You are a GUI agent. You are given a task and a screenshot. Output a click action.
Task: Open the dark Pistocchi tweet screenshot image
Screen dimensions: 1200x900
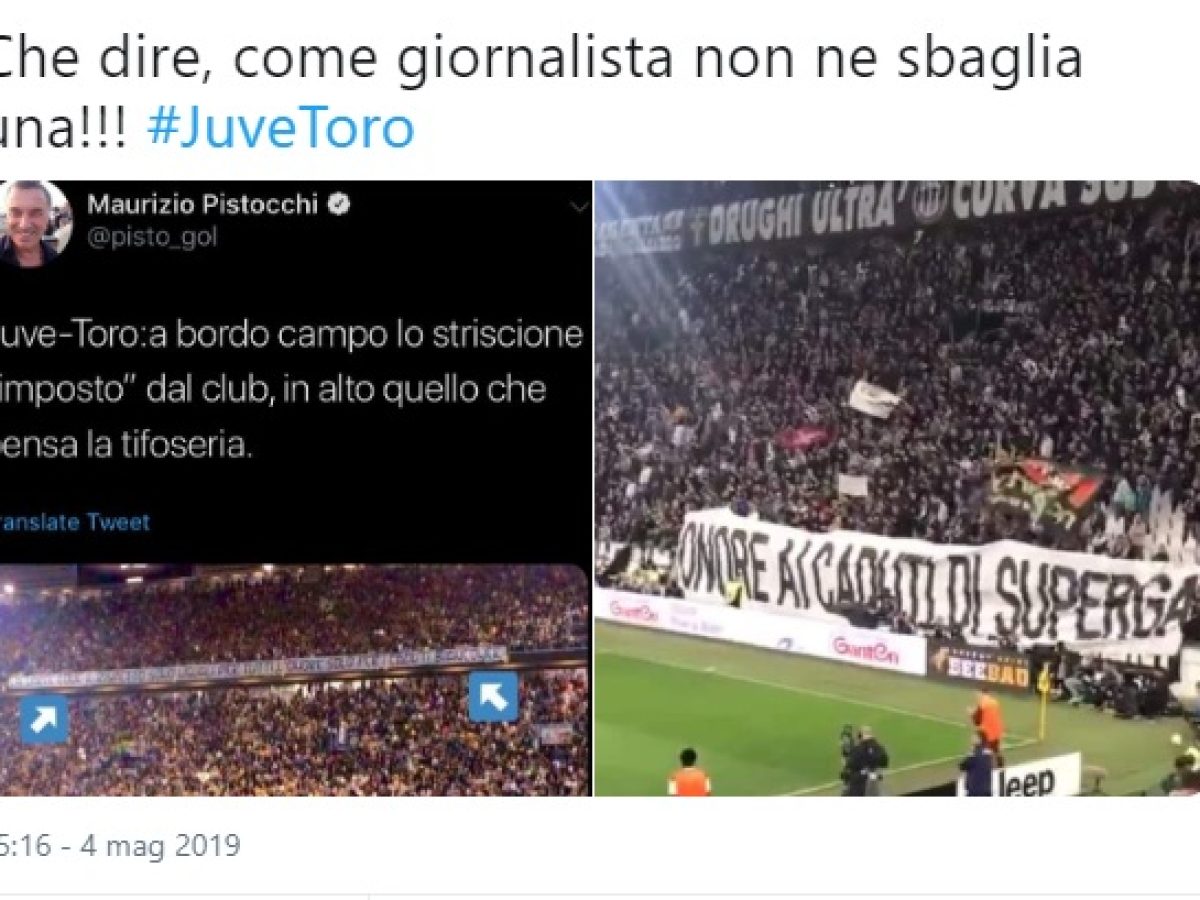[x=295, y=488]
